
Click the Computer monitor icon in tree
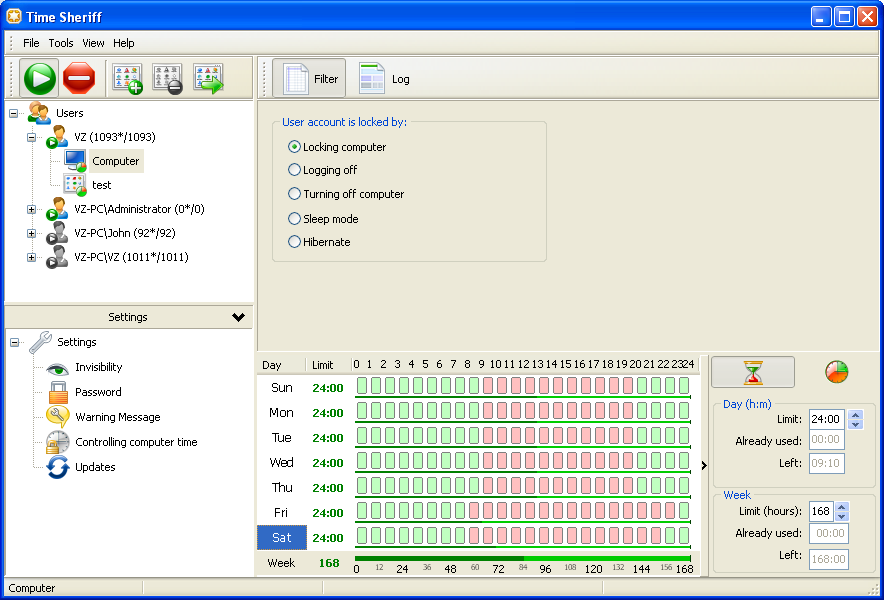pos(74,161)
